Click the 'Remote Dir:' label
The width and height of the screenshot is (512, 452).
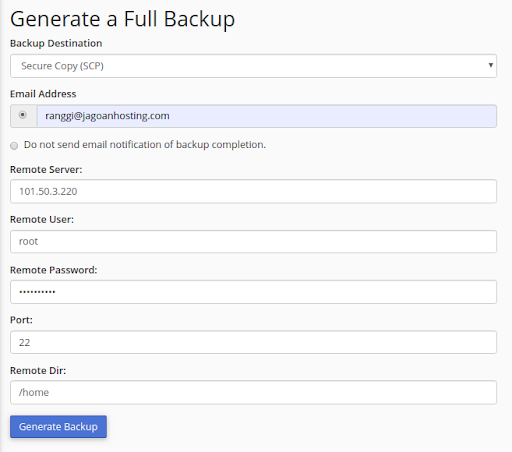38,371
